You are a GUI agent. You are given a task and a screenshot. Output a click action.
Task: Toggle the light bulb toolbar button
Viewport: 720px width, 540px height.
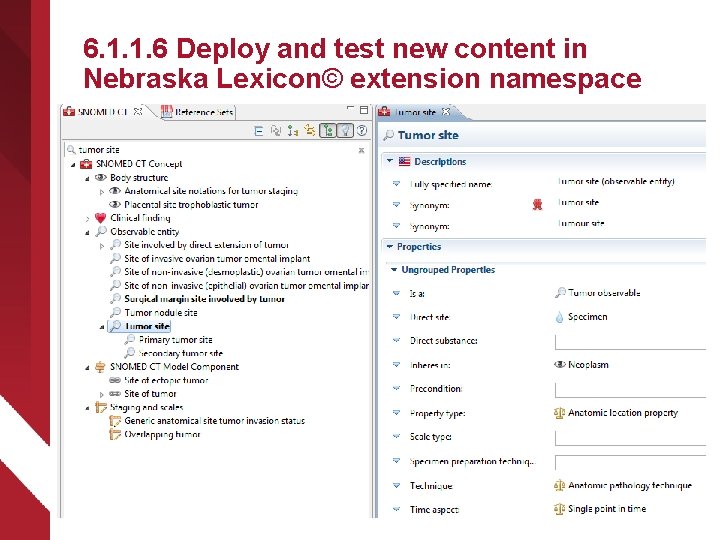(x=345, y=131)
